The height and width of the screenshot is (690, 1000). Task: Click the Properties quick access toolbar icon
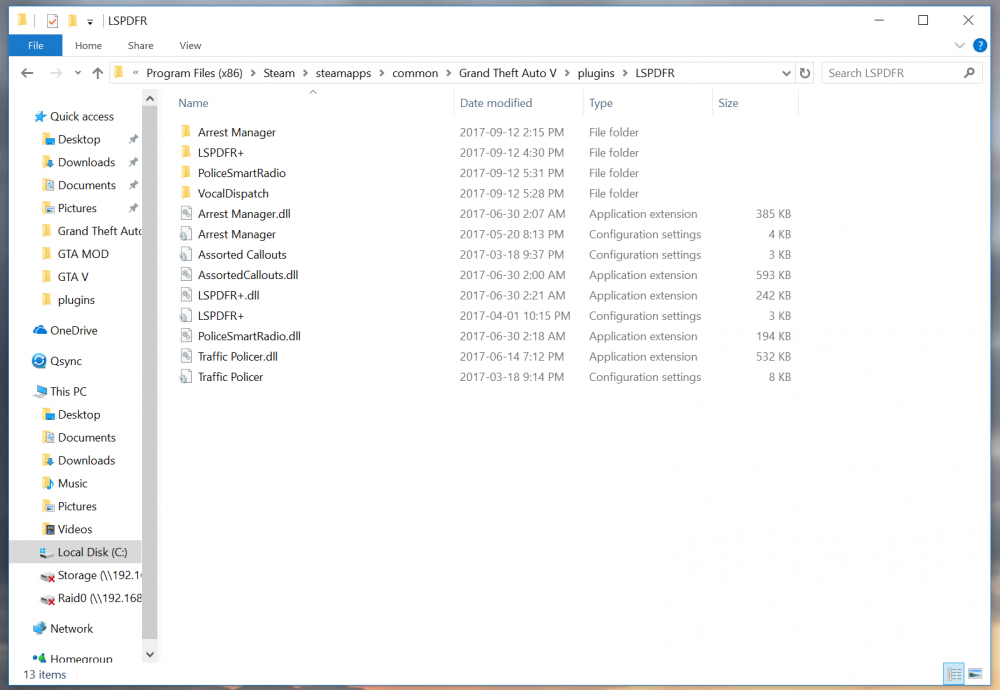click(52, 21)
